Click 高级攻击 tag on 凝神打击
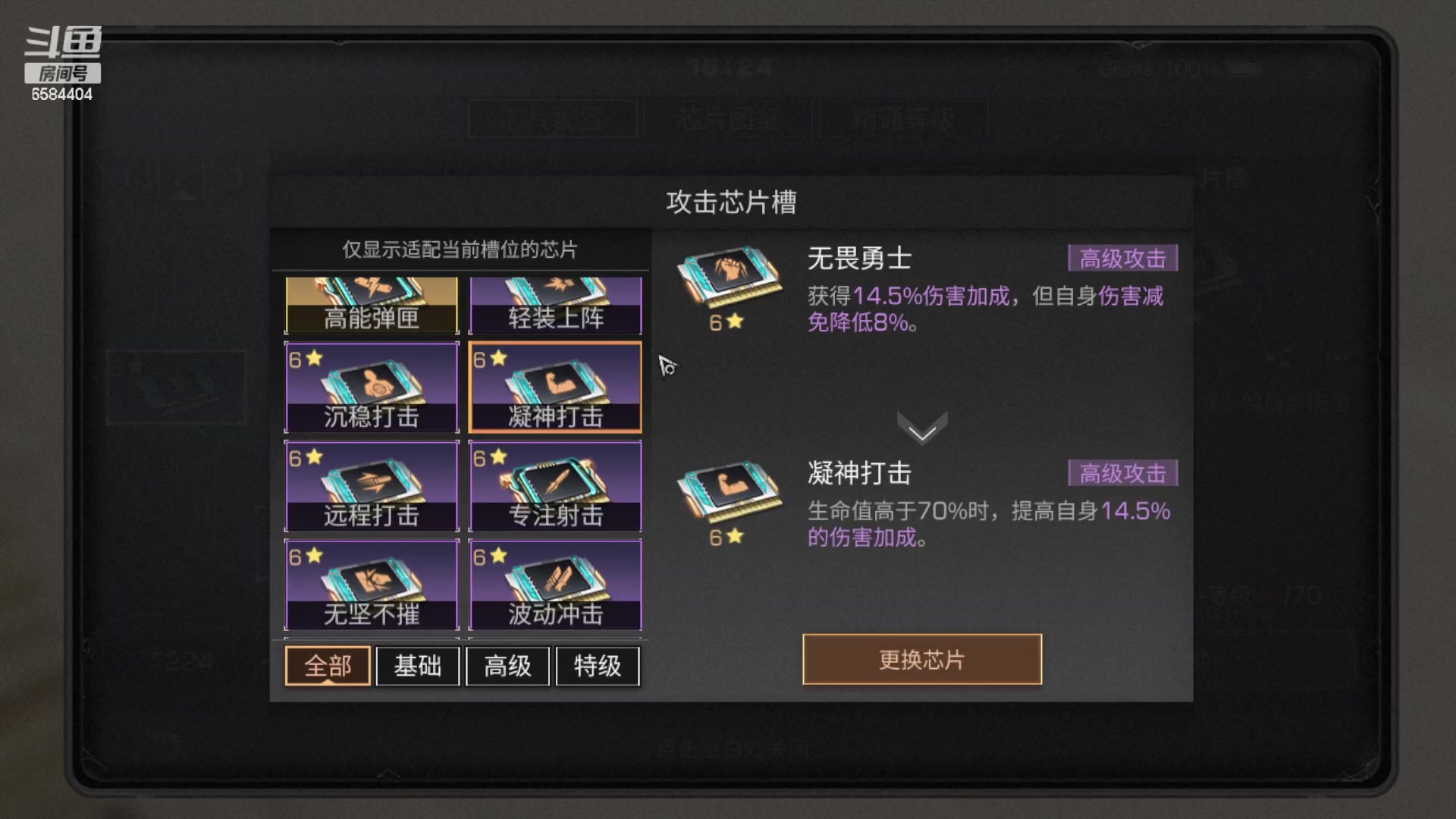This screenshot has height=819, width=1456. pos(1123,473)
